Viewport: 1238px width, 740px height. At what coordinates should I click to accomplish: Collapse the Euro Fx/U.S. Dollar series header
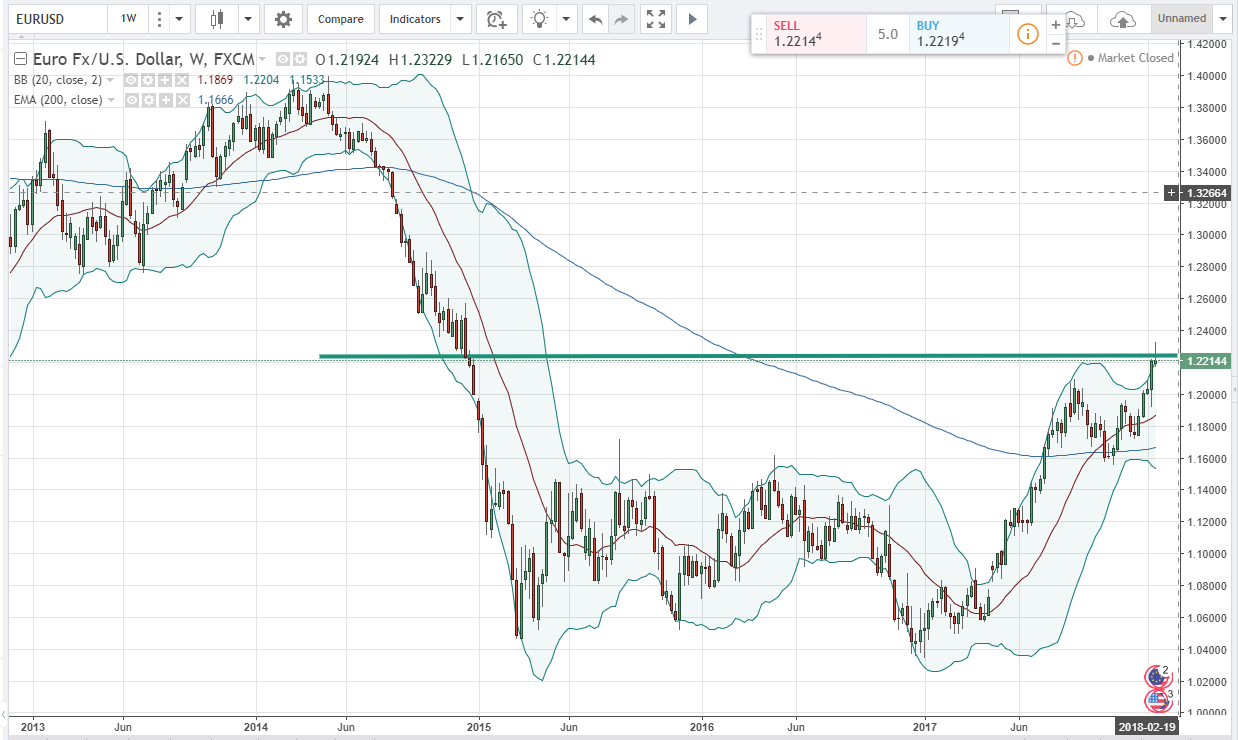click(x=19, y=60)
